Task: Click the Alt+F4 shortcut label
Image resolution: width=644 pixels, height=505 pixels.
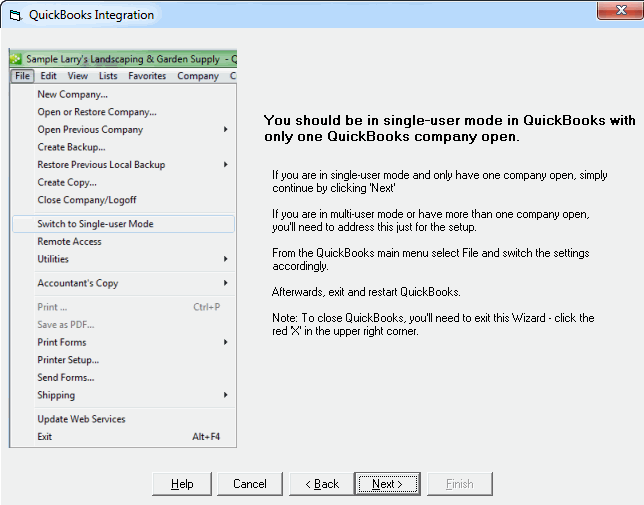Action: point(206,437)
